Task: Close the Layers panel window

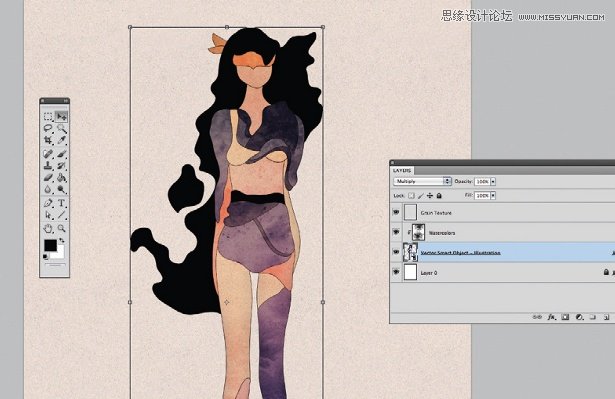Action: click(392, 162)
